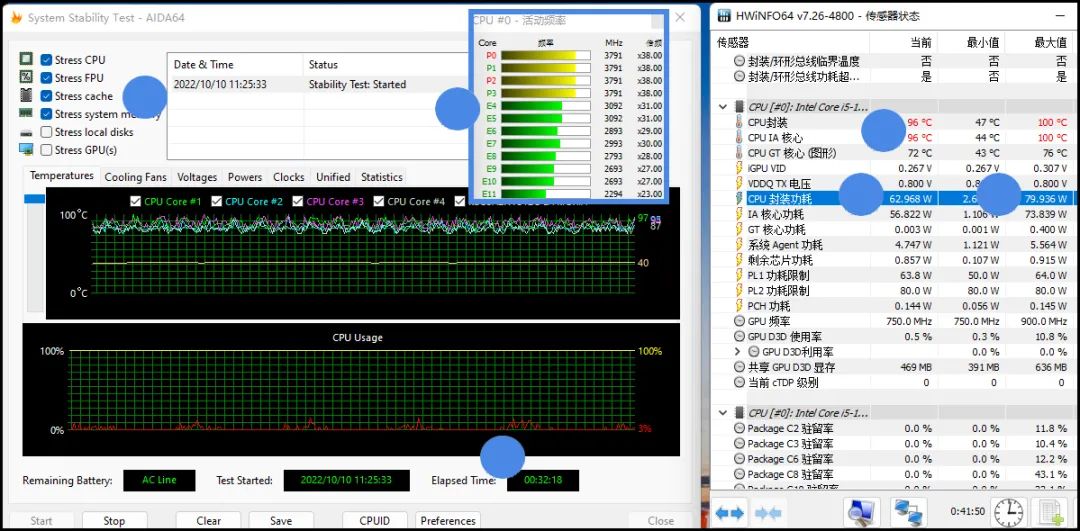Click the expand-columns double arrow icon in HWiNFO
Screen dimensions: 1080x531
coord(729,512)
